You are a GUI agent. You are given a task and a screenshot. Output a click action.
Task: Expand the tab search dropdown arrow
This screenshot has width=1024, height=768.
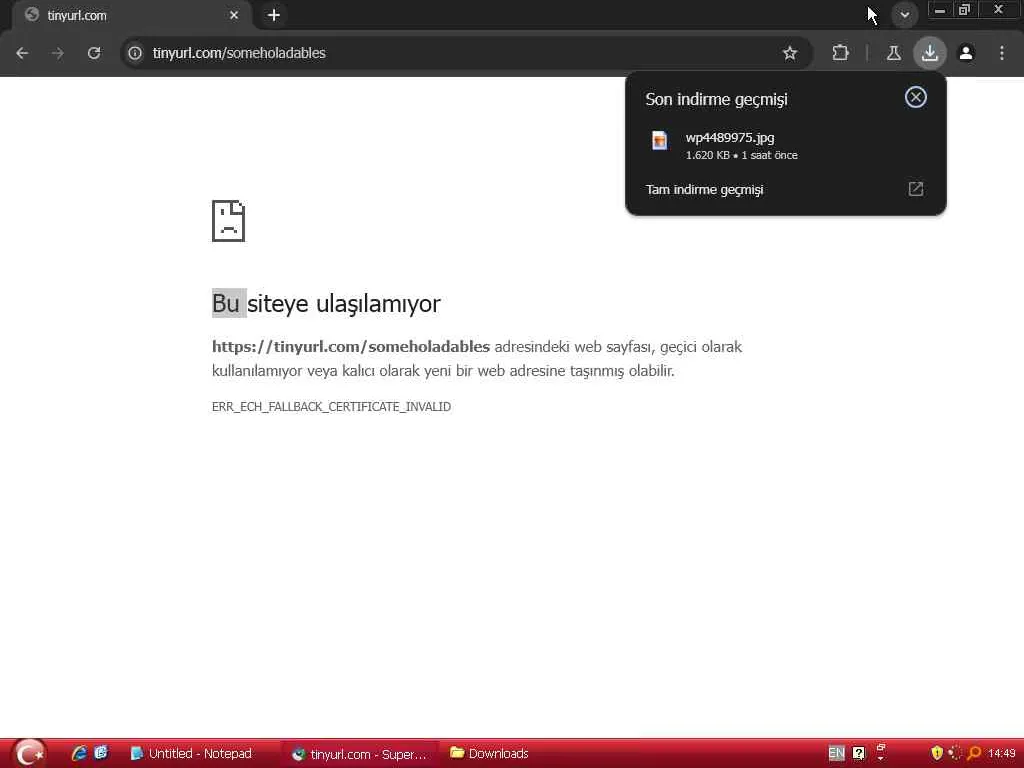click(x=904, y=14)
